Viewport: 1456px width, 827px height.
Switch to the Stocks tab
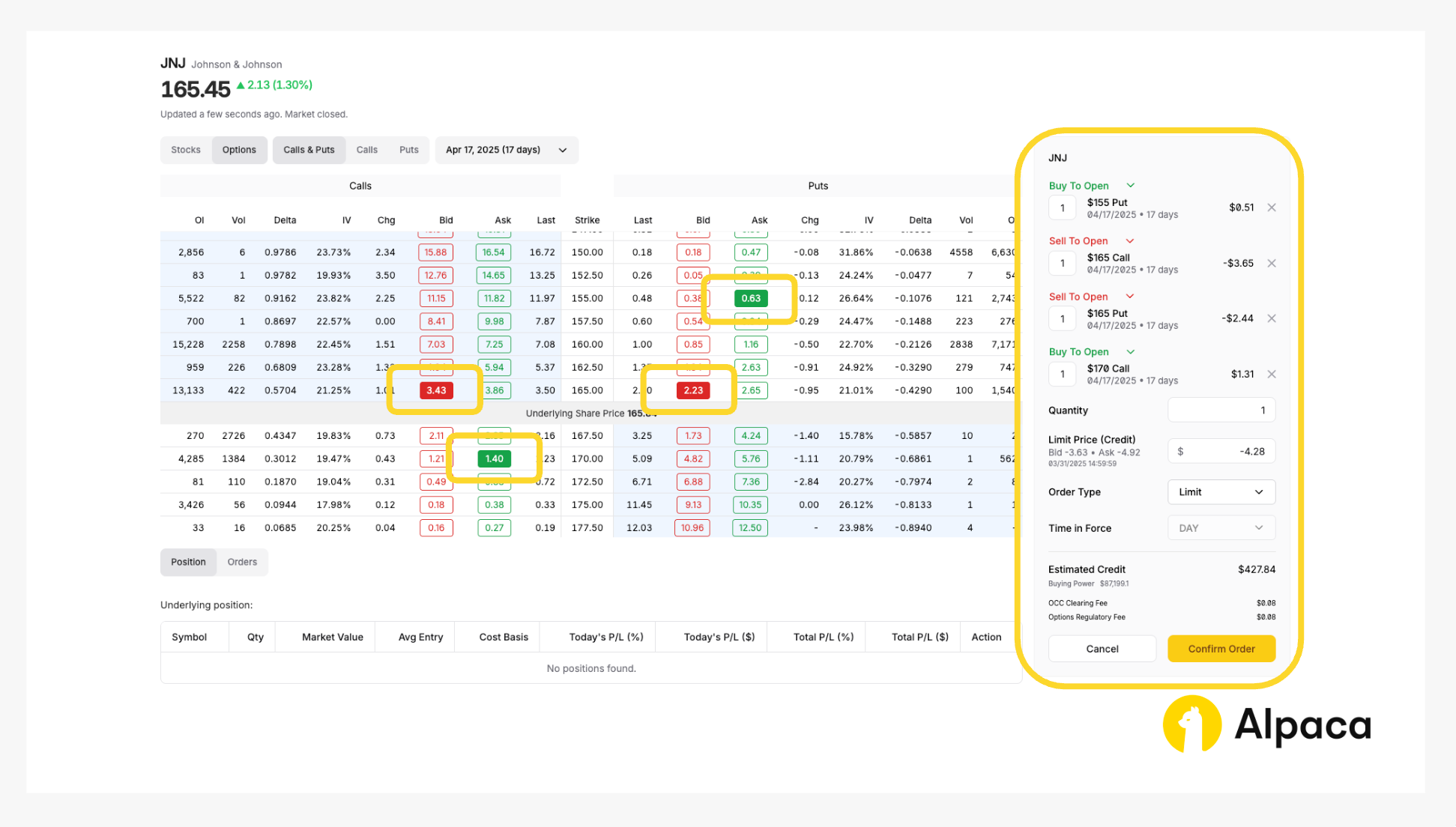click(x=186, y=150)
